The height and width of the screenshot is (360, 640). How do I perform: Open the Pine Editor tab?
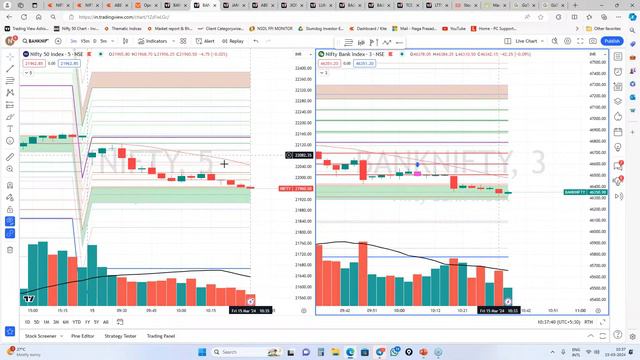click(x=82, y=336)
